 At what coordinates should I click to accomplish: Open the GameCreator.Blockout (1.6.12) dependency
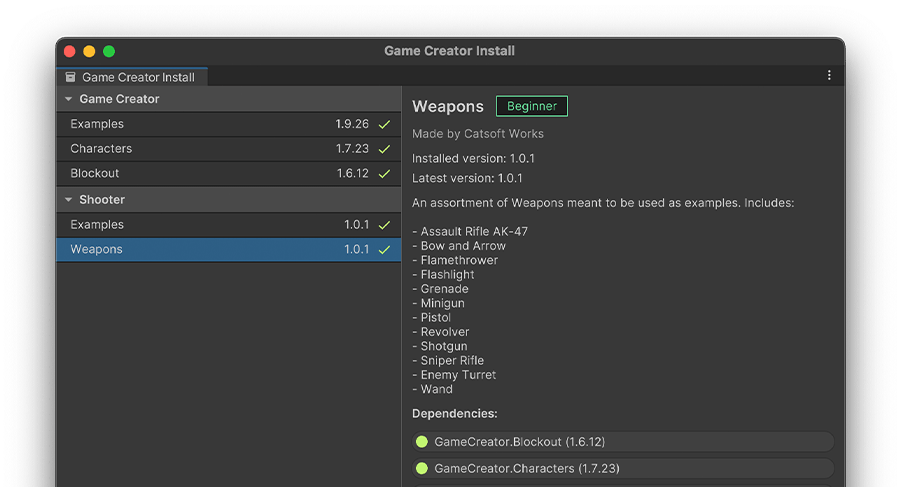(x=623, y=442)
